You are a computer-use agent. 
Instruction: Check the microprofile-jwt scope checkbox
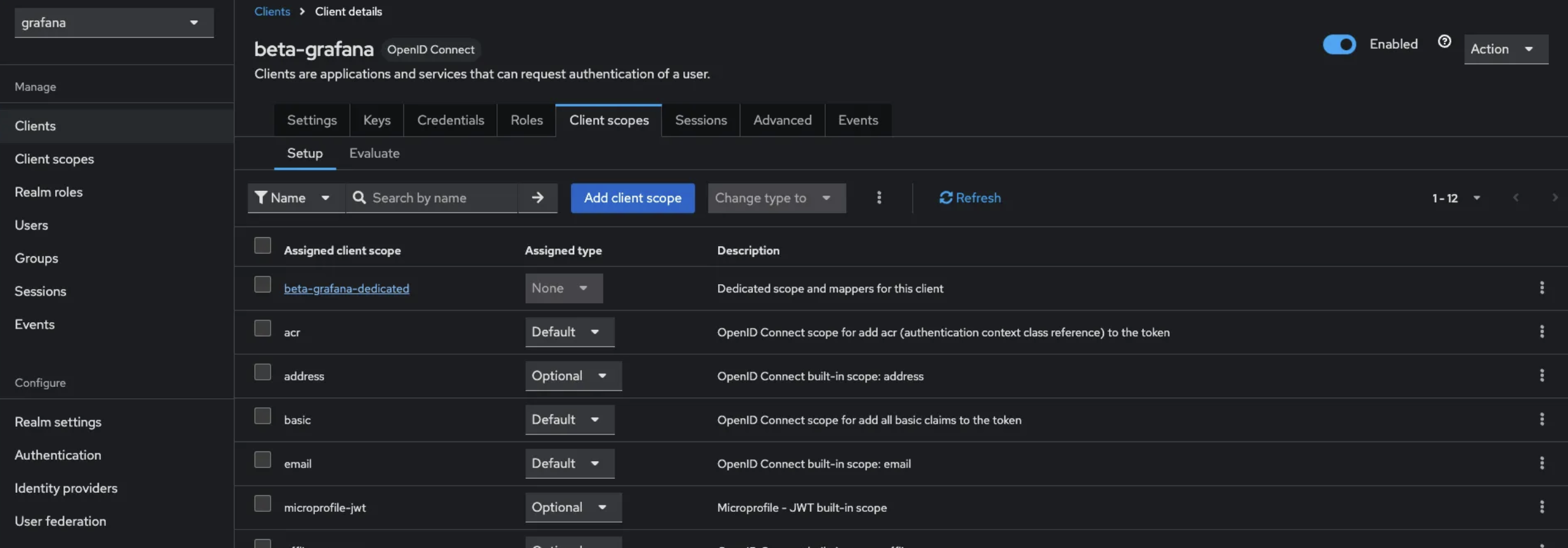click(262, 503)
